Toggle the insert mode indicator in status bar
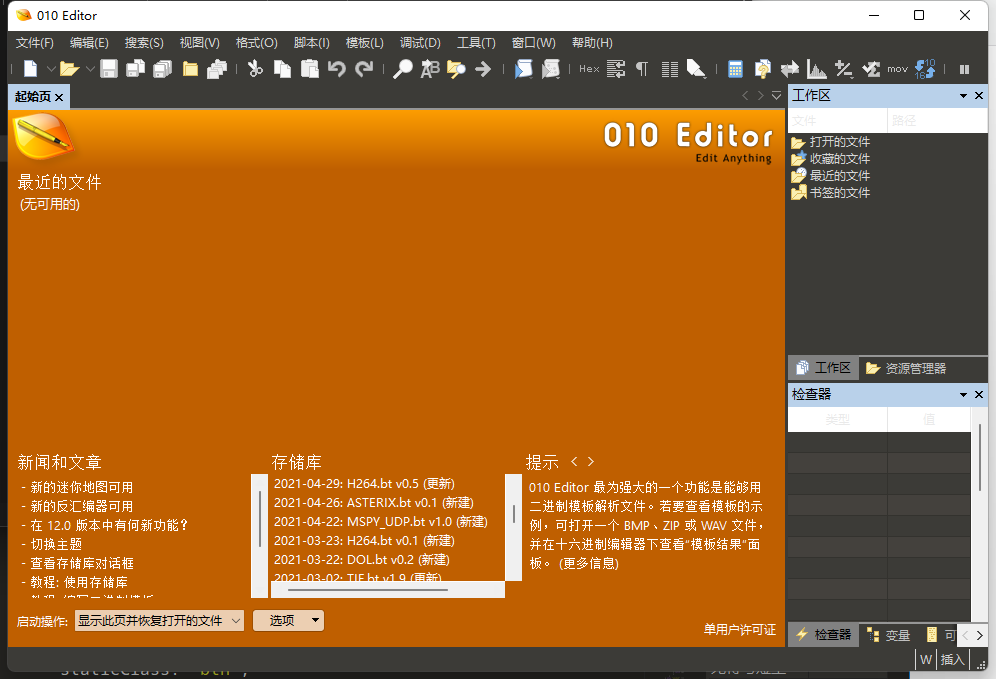 (x=952, y=660)
